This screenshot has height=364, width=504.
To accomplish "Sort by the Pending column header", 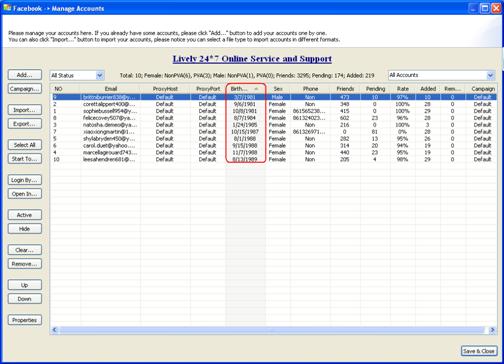I will [x=375, y=89].
